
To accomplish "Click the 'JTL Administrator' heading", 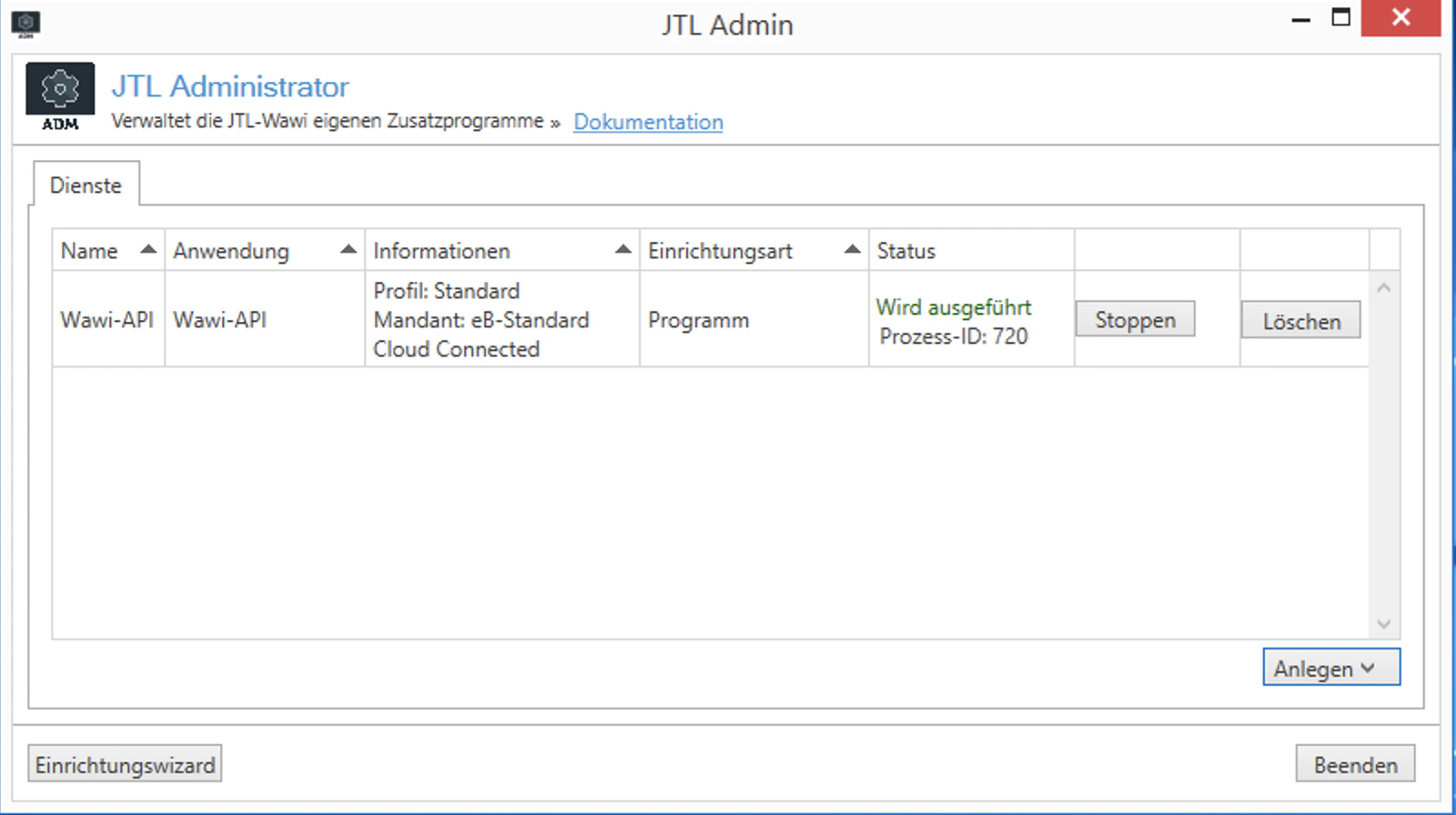I will tap(230, 86).
